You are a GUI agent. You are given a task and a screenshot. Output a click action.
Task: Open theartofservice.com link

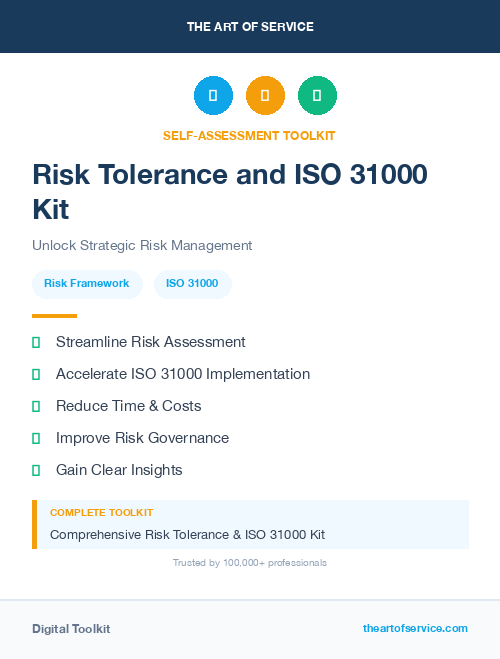415,628
